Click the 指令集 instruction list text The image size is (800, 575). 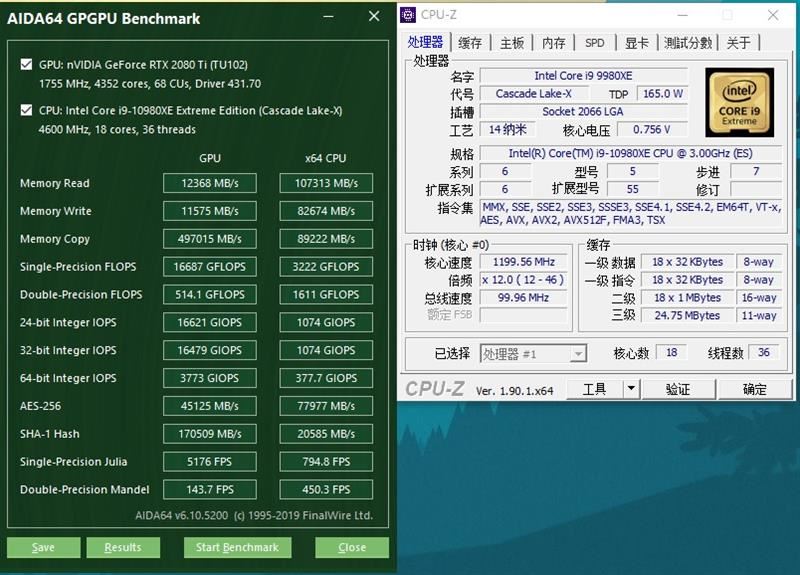coord(631,214)
